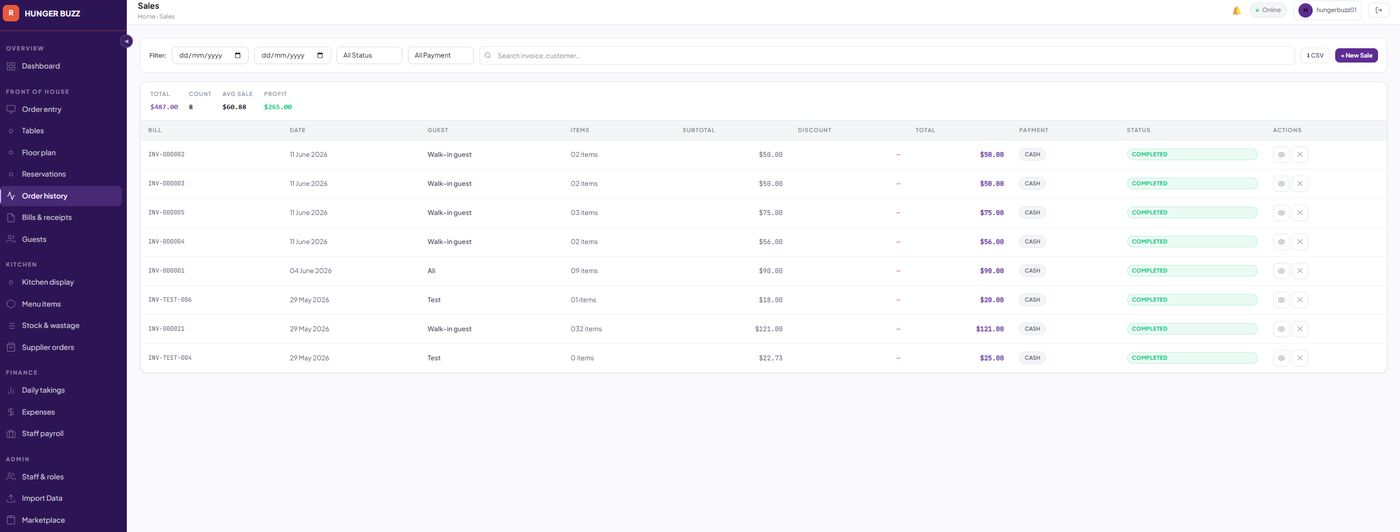Cancel invoice INV-000002 with X icon
Image resolution: width=1400 pixels, height=532 pixels.
coord(1300,155)
